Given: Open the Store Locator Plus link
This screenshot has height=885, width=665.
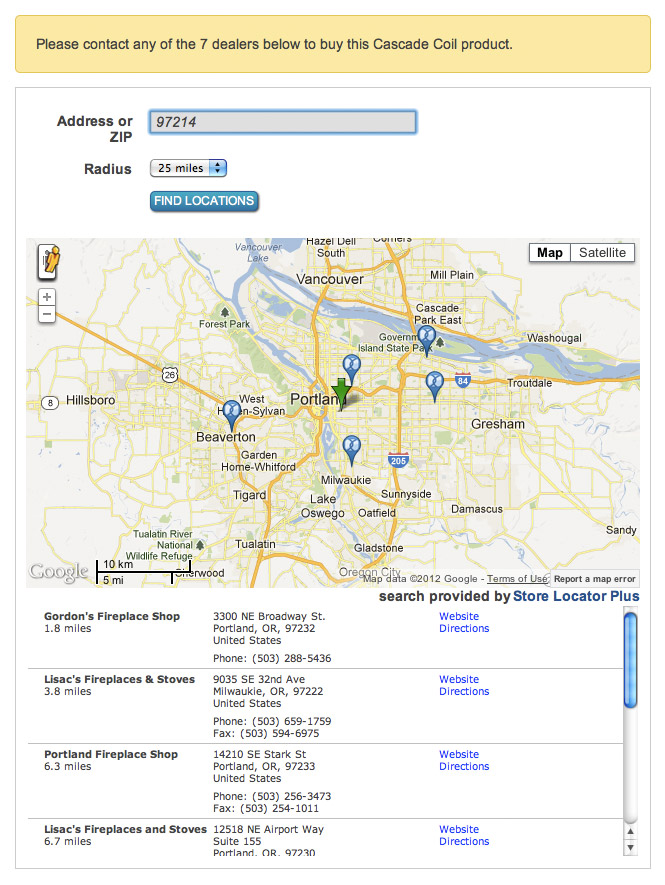Looking at the screenshot, I should click(576, 597).
